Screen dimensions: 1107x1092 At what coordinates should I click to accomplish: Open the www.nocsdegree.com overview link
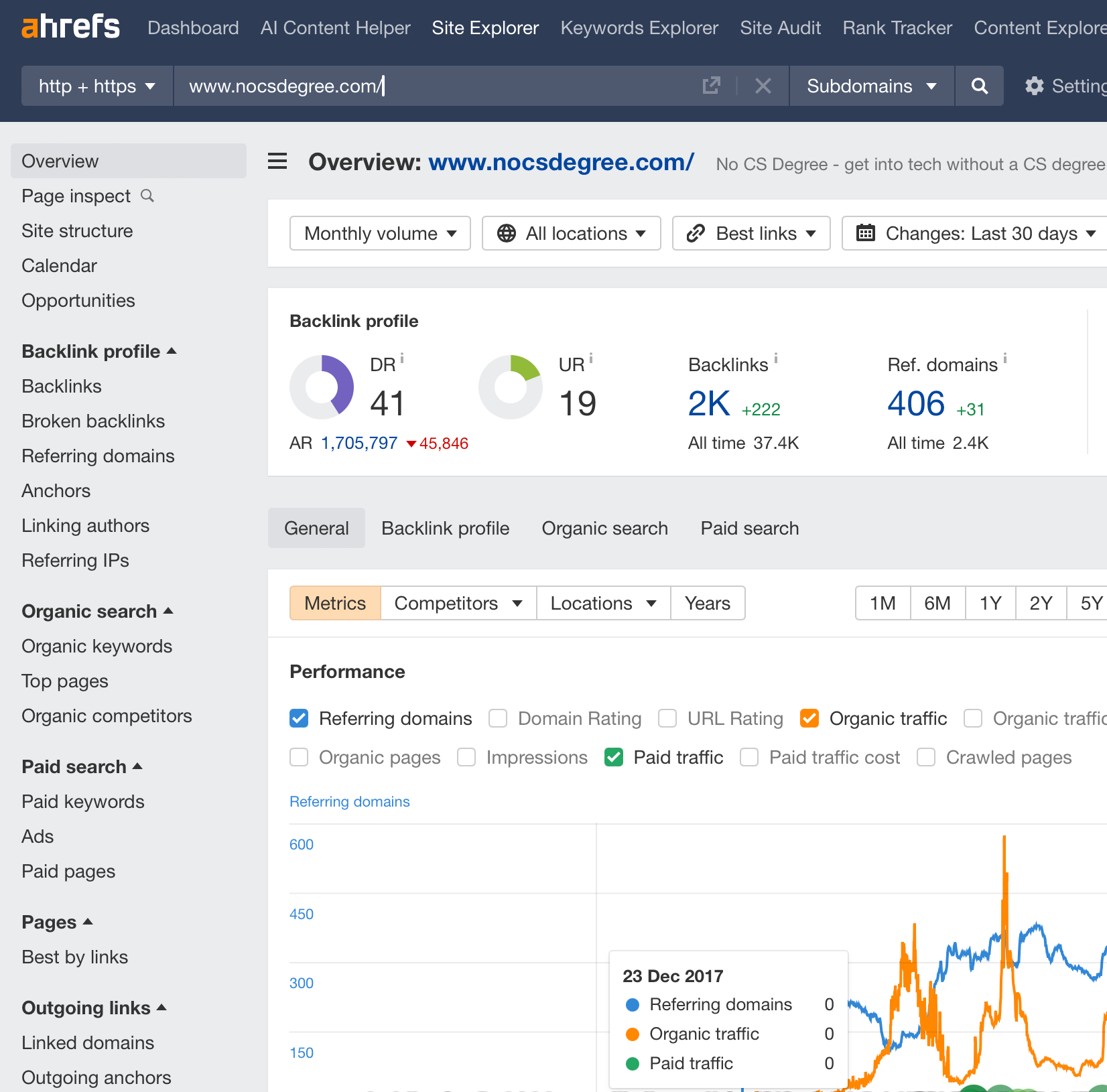pos(562,161)
